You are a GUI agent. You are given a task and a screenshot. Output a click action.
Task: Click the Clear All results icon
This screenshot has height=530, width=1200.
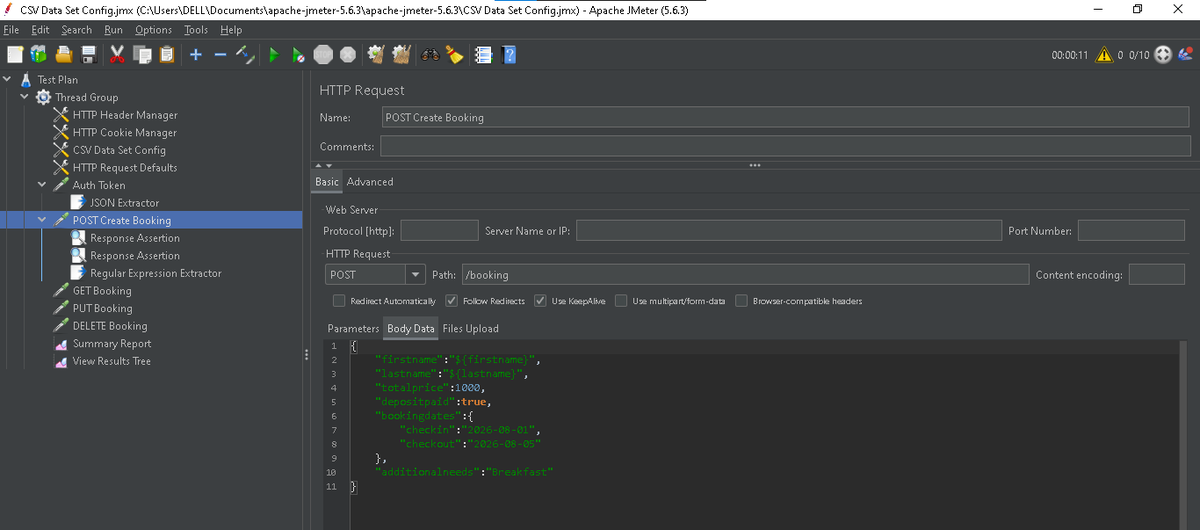tap(401, 54)
